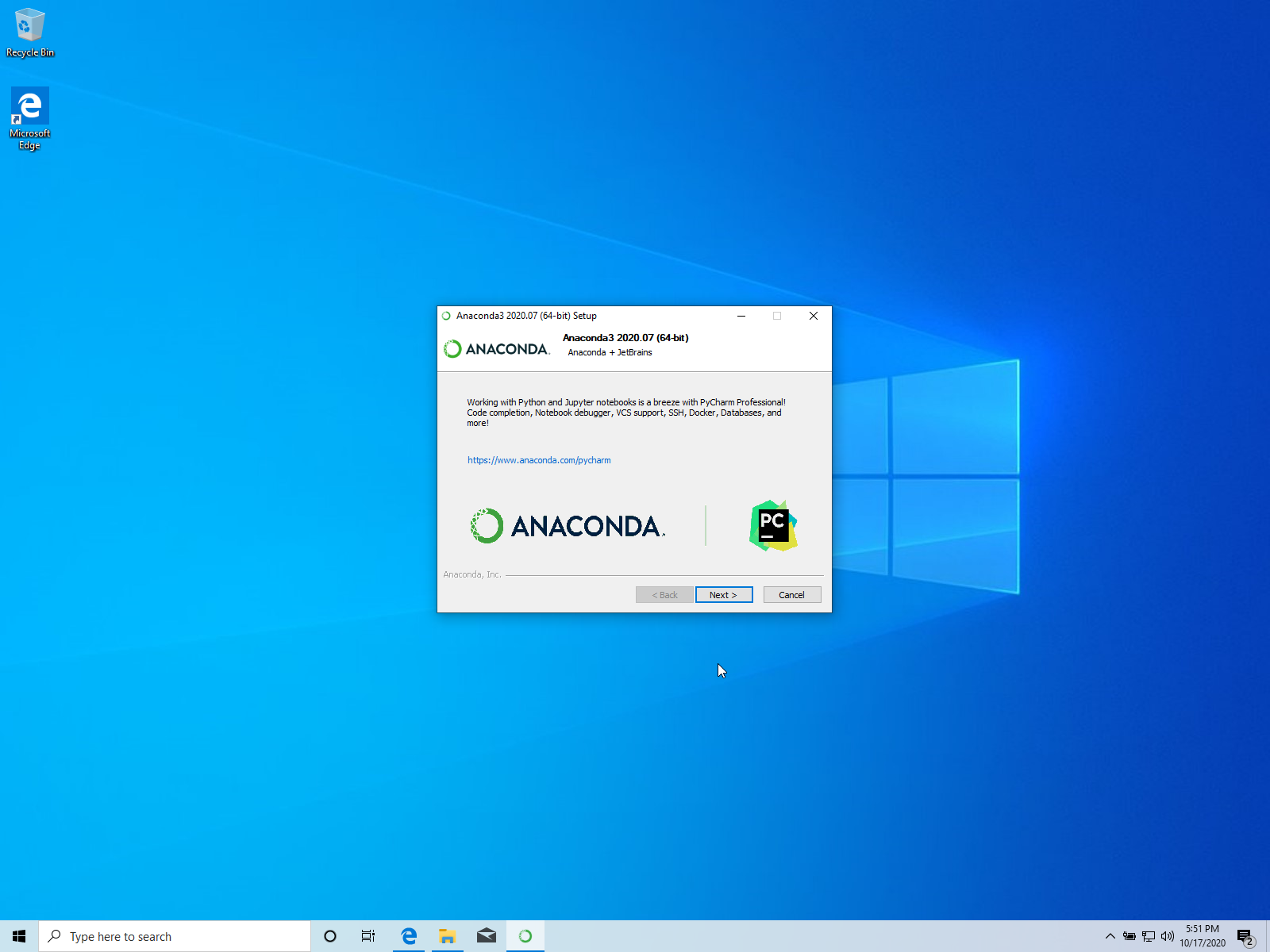
Task: Open the anaconda.com/pycharm link
Action: click(x=539, y=460)
